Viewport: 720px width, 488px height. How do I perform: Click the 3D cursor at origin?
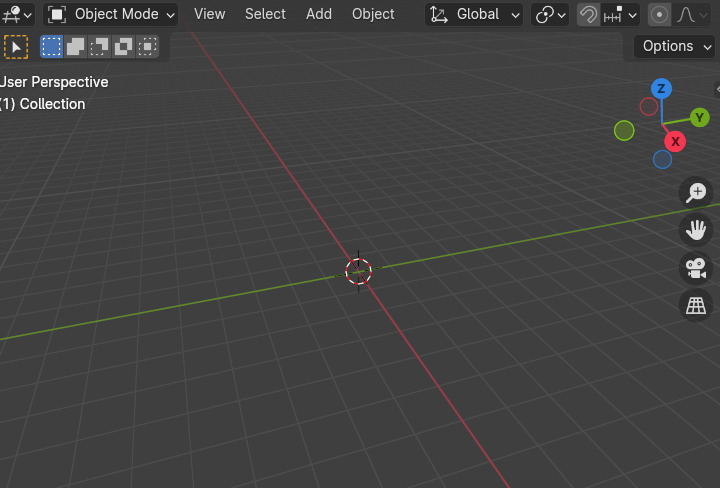[359, 272]
